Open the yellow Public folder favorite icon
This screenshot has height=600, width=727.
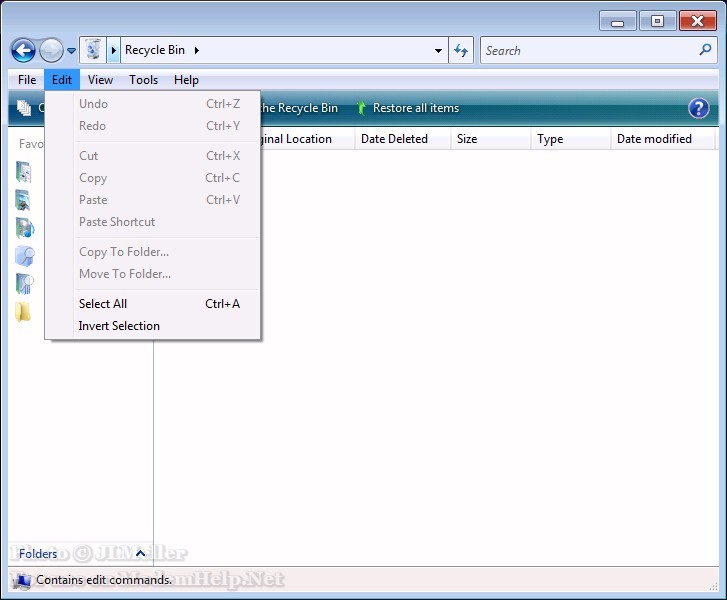[x=23, y=312]
